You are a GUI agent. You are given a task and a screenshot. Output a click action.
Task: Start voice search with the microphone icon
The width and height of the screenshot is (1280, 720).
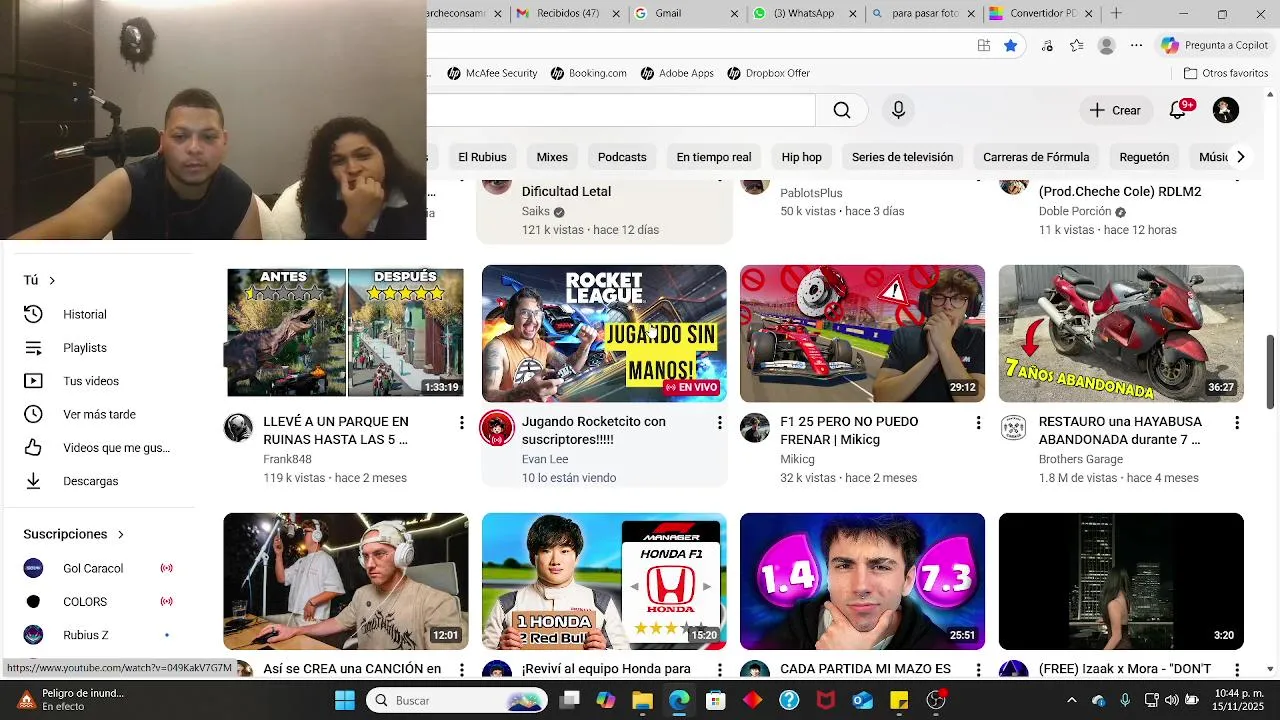coord(898,110)
